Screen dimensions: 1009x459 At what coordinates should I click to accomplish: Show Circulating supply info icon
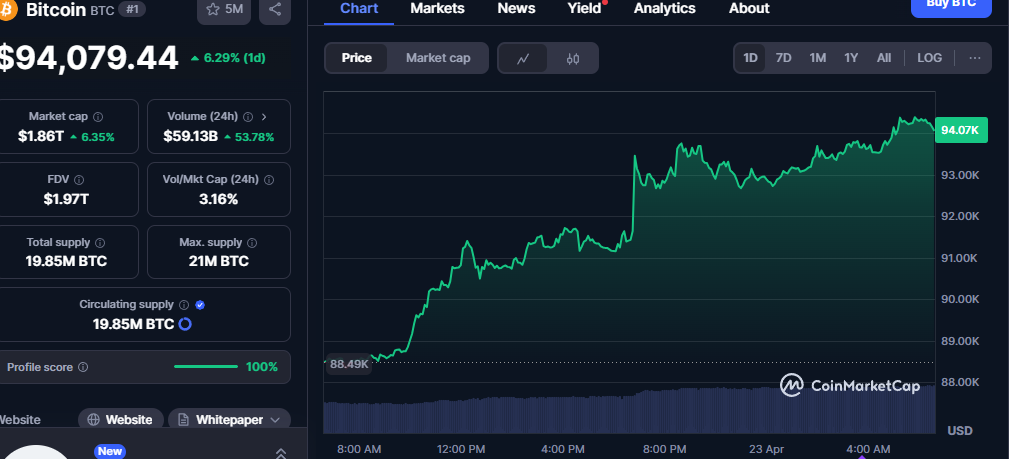[184, 305]
